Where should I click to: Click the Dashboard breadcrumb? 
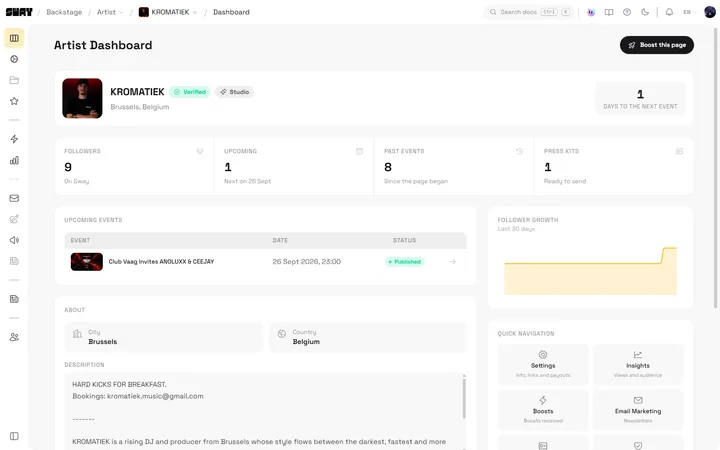point(231,12)
